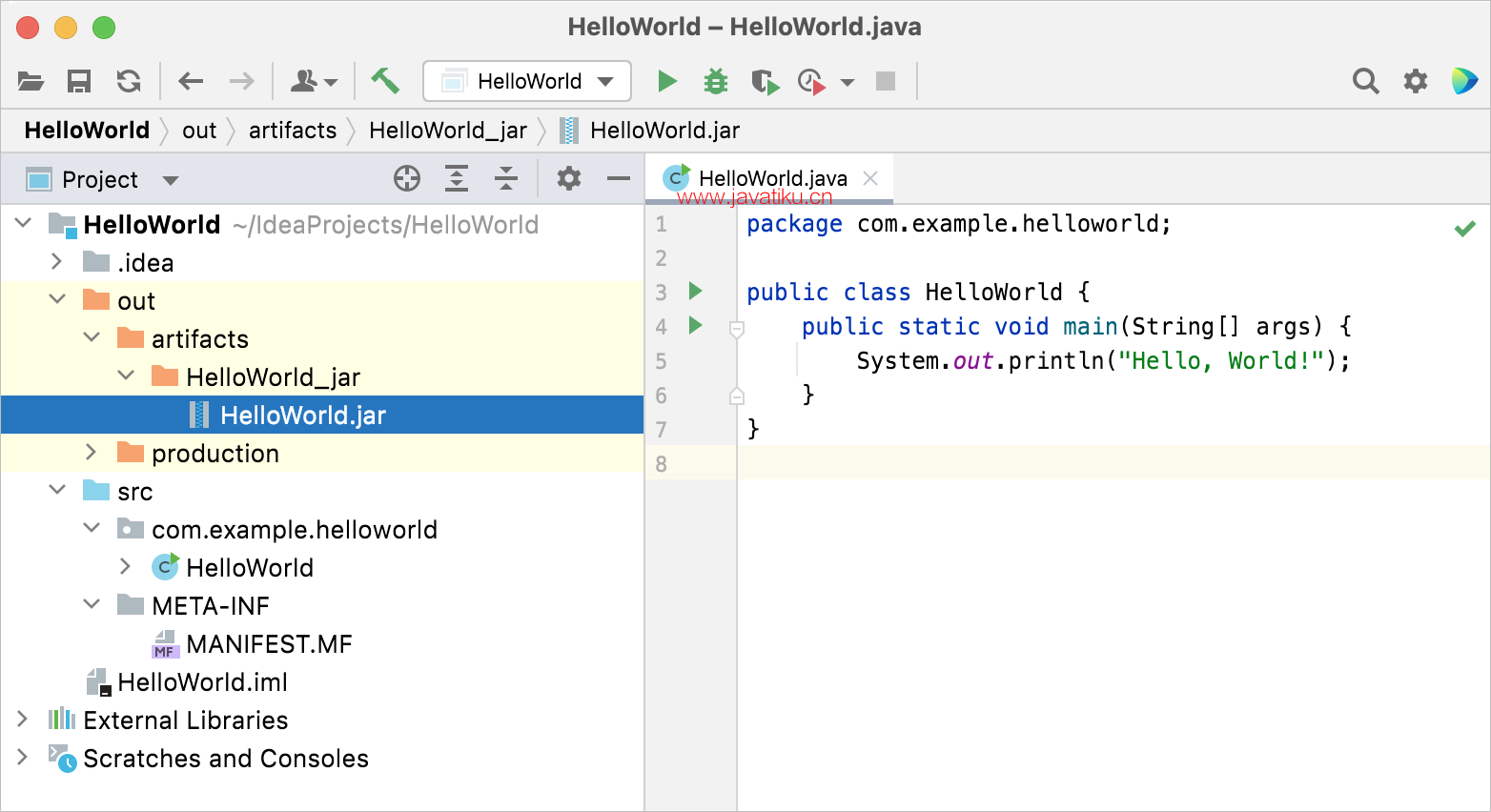Image resolution: width=1491 pixels, height=812 pixels.
Task: Click the HelloWorld_jar breadcrumb
Action: click(x=448, y=131)
